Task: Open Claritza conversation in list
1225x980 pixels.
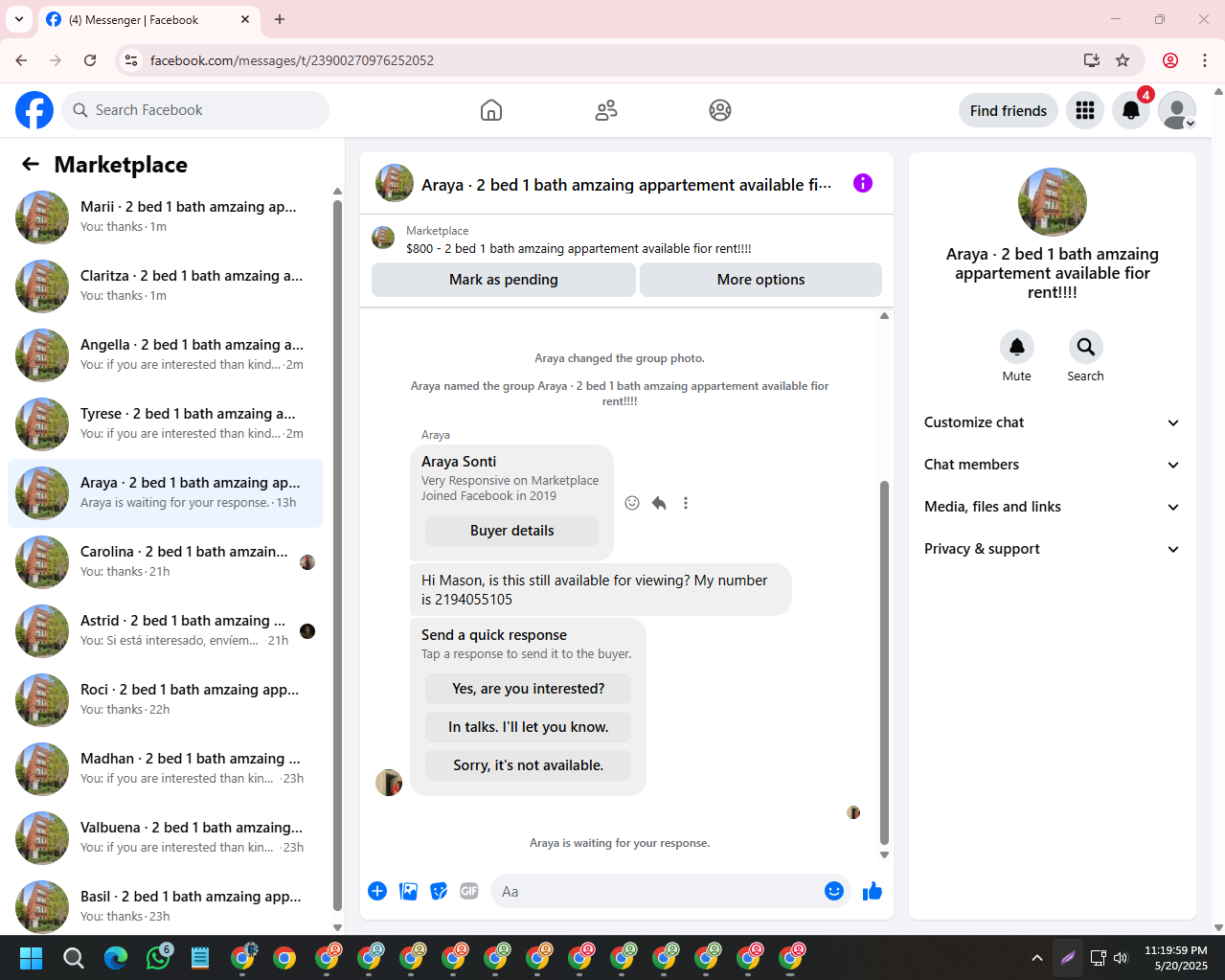Action: coord(166,286)
